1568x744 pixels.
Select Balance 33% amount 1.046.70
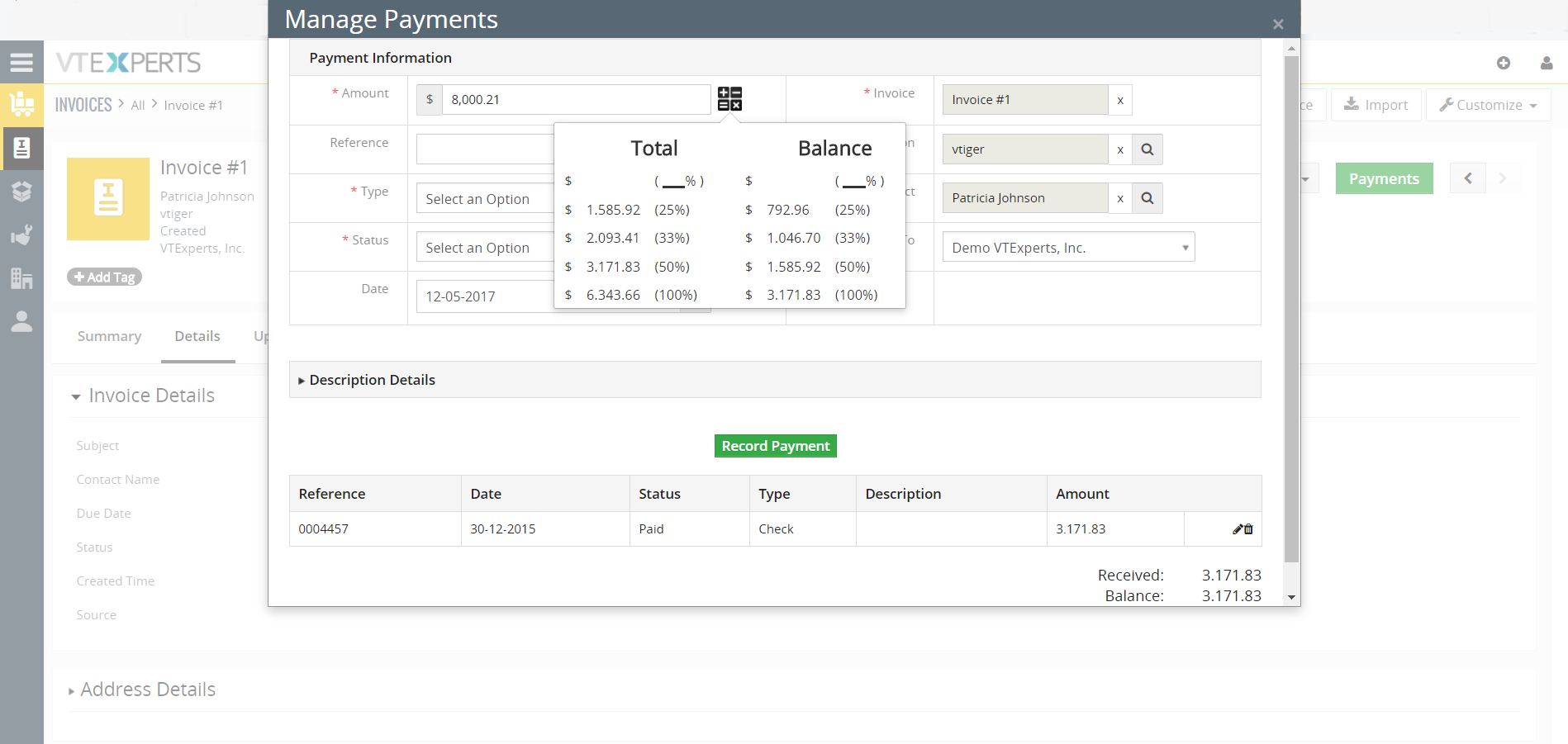click(x=794, y=238)
